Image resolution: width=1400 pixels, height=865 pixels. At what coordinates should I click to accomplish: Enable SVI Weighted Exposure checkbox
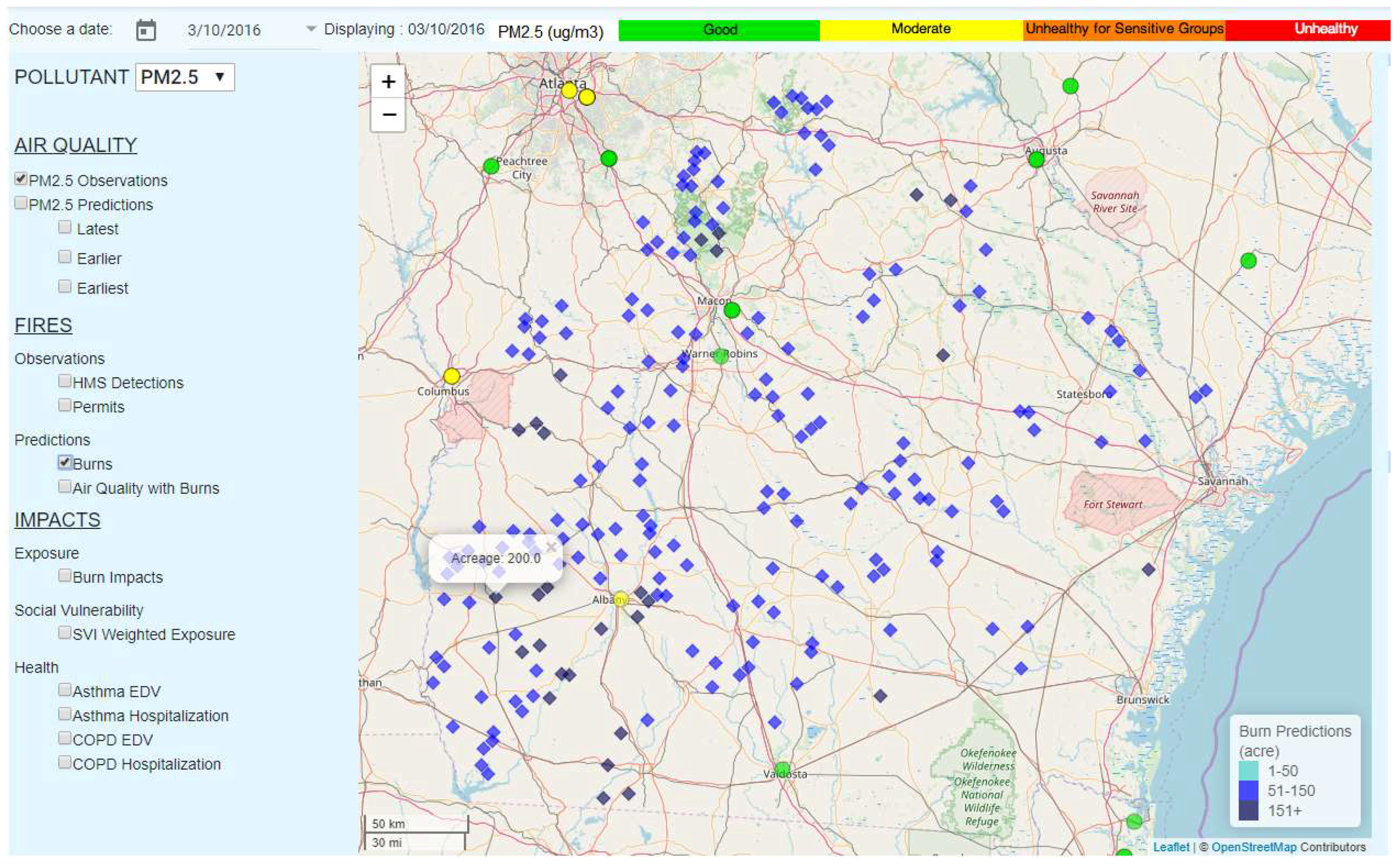coord(65,632)
